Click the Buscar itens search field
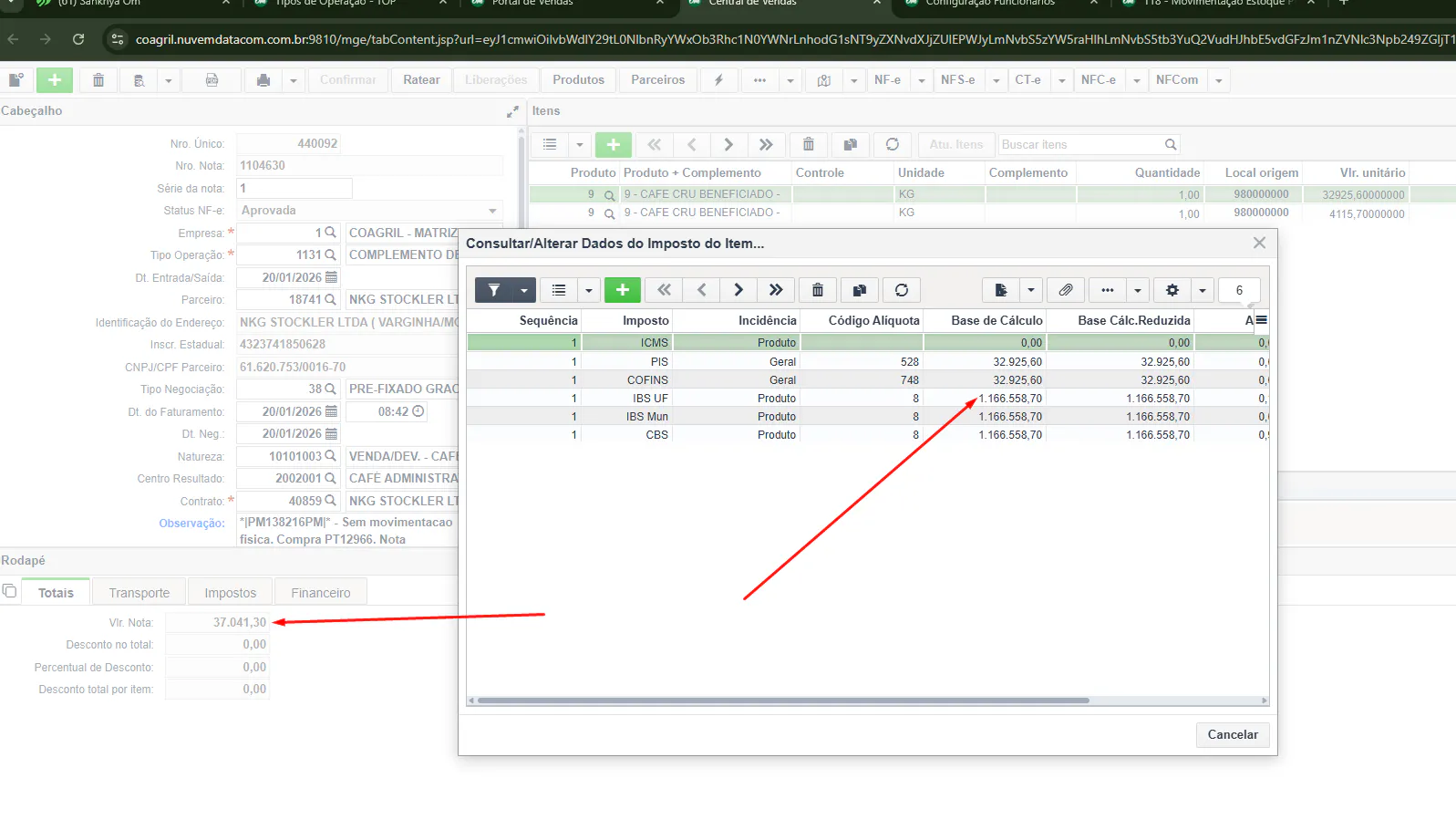1456x820 pixels. [x=1081, y=145]
